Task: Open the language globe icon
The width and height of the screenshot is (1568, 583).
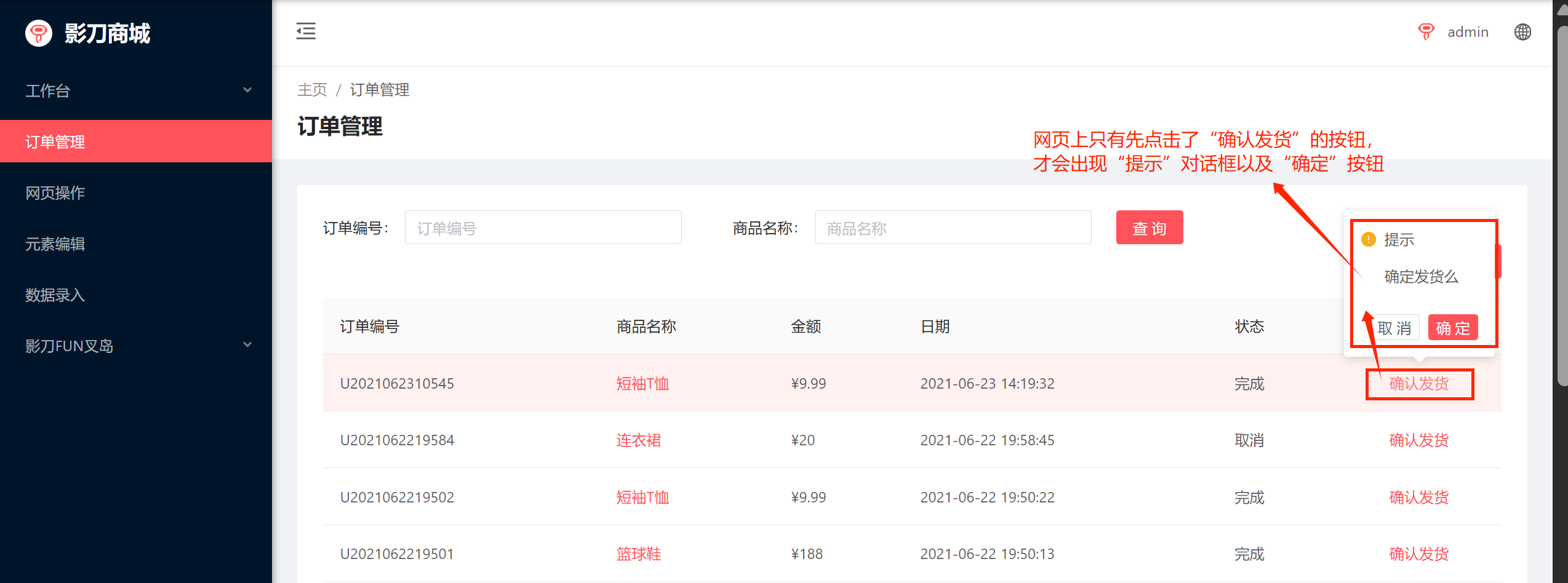Action: [1522, 32]
